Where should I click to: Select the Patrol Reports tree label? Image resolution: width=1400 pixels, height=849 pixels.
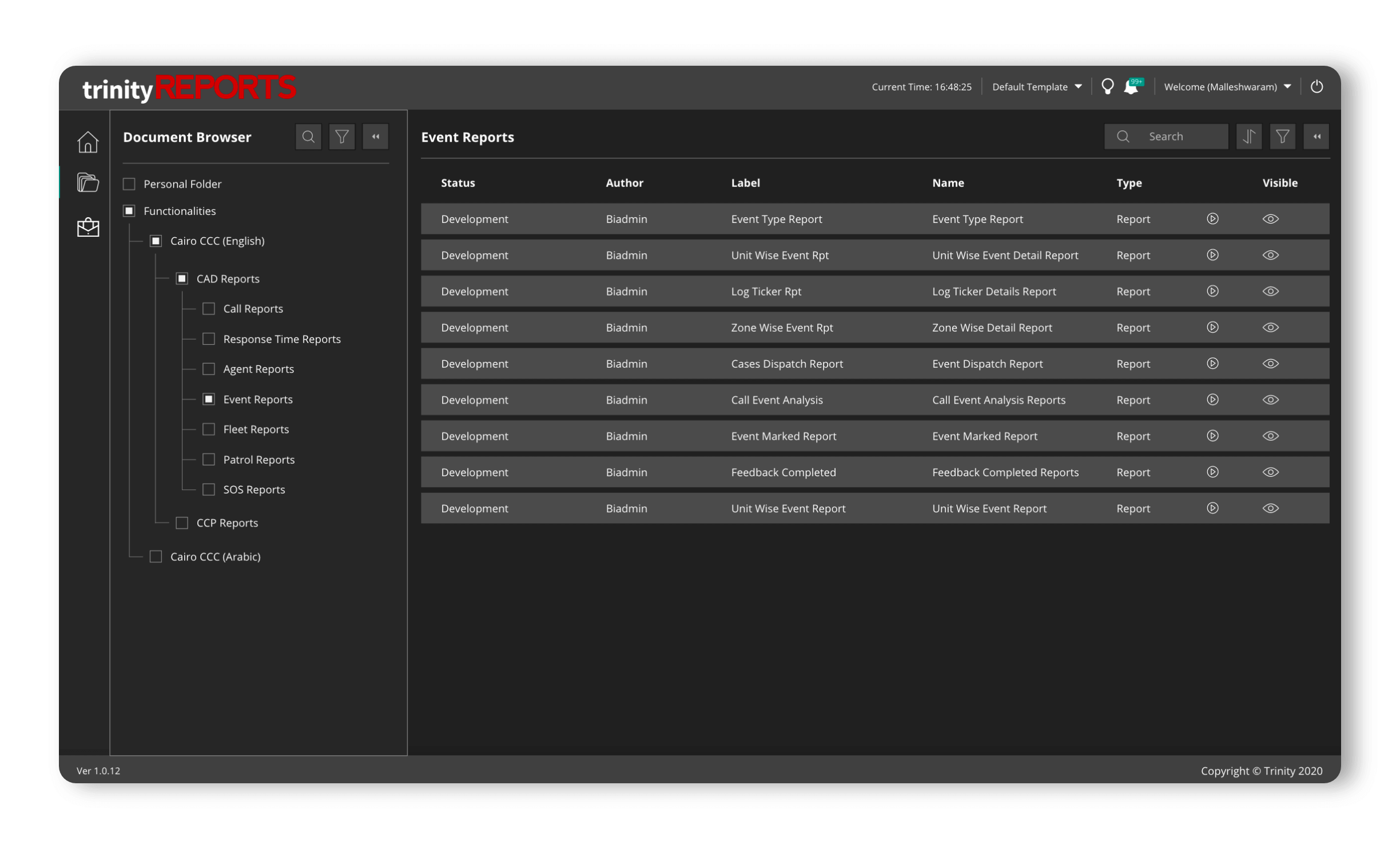tap(258, 460)
